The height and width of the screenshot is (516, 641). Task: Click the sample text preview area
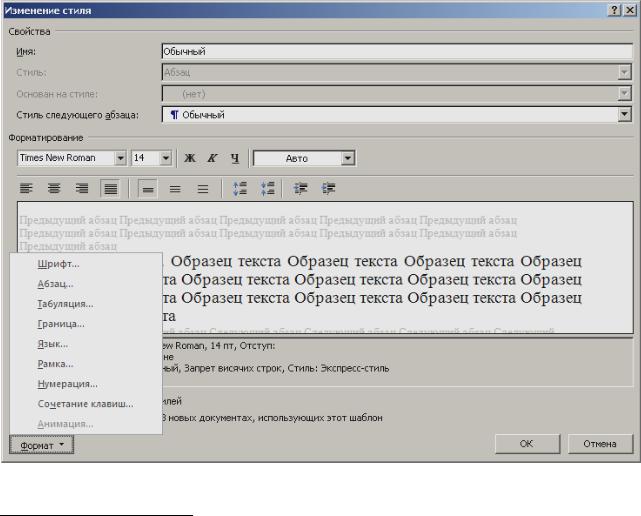tap(325, 267)
